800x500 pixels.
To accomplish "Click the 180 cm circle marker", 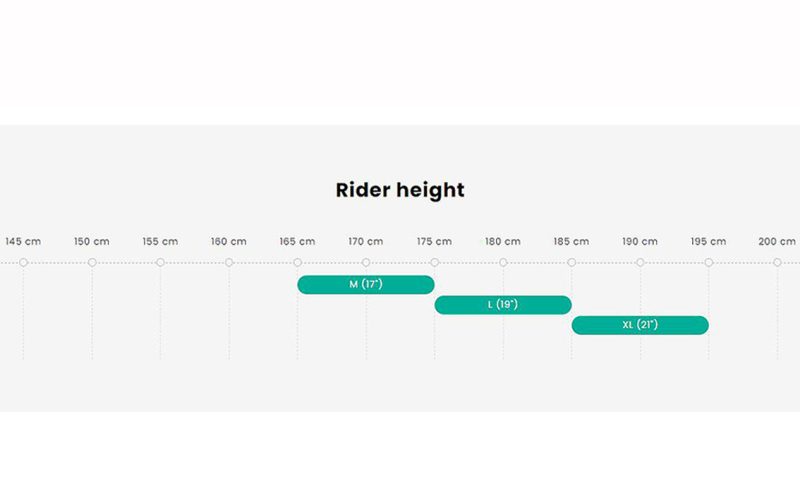I will pyautogui.click(x=503, y=262).
